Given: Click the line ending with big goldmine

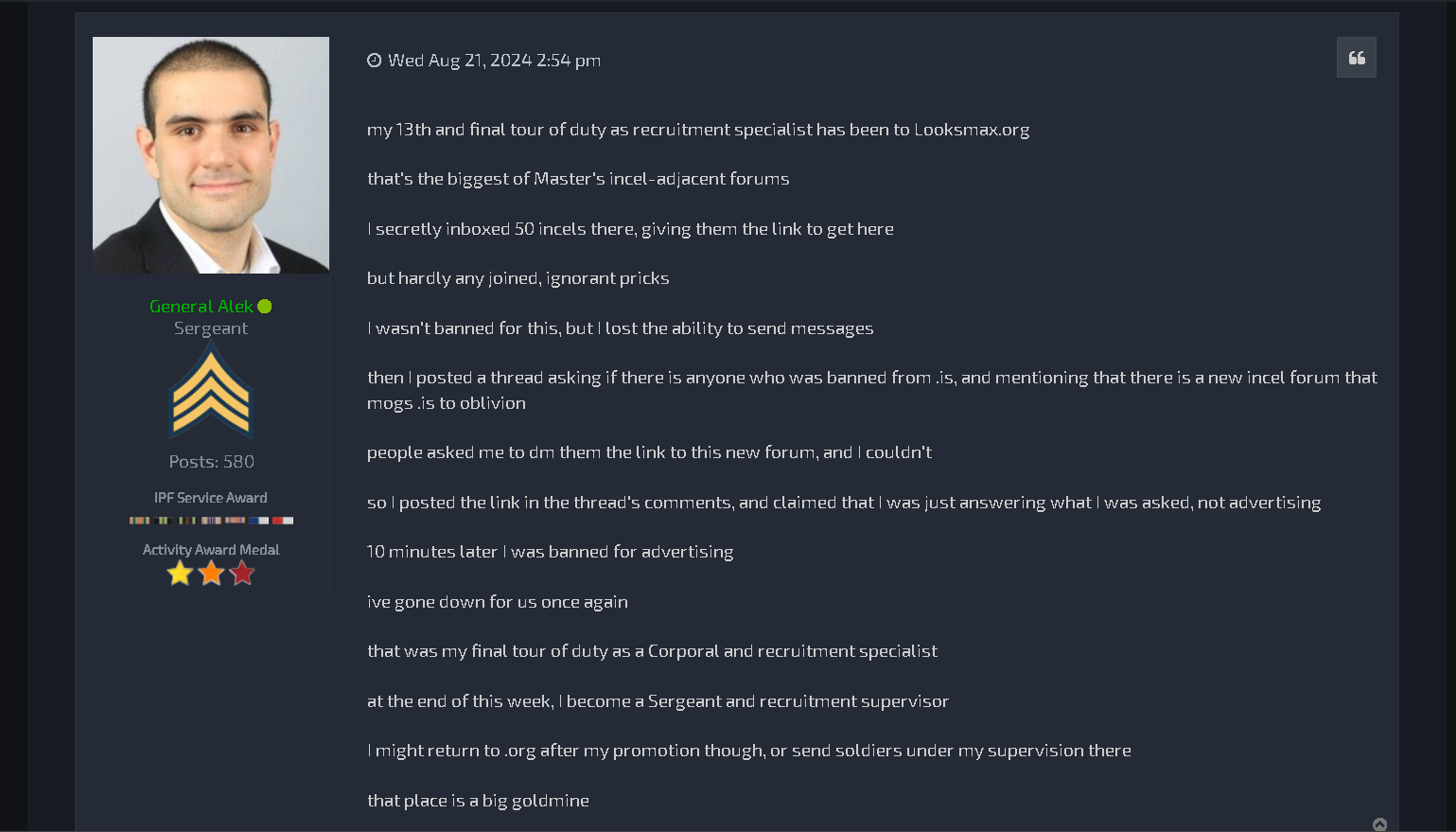Looking at the screenshot, I should [x=478, y=801].
